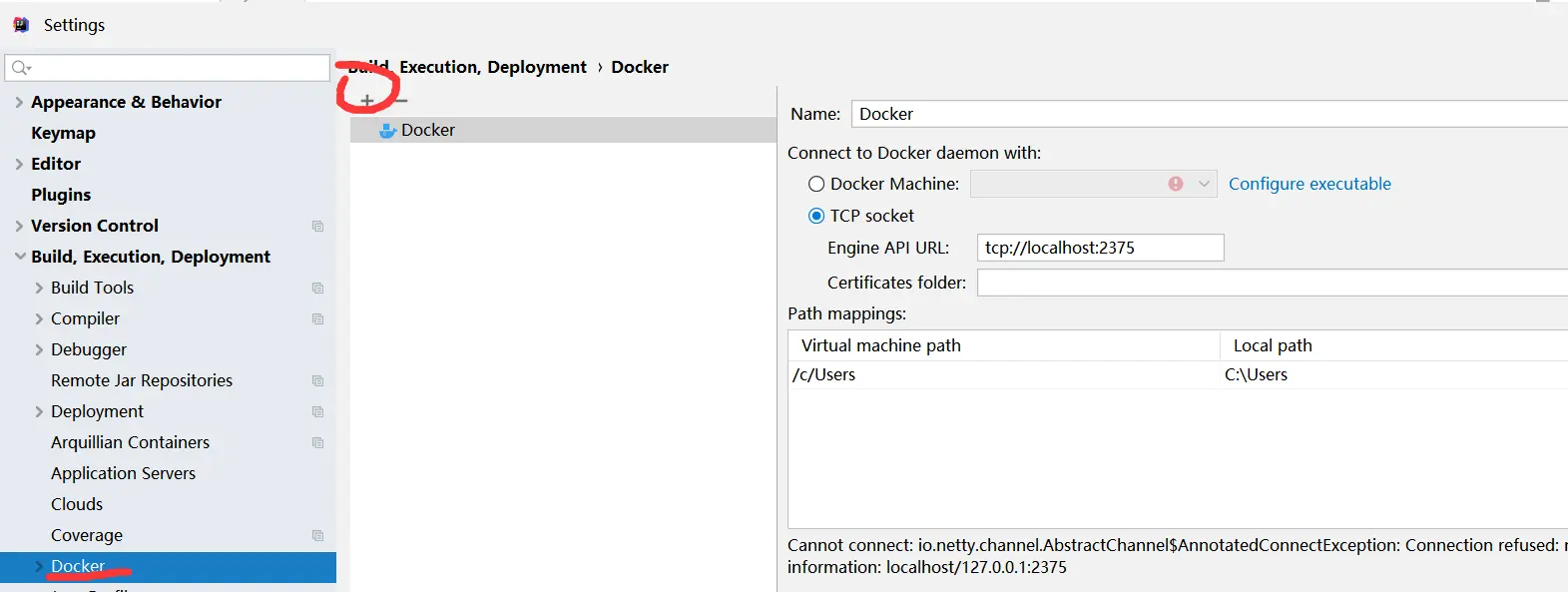The width and height of the screenshot is (1568, 592).
Task: Click project-level icon next to Deployment
Action: (317, 411)
